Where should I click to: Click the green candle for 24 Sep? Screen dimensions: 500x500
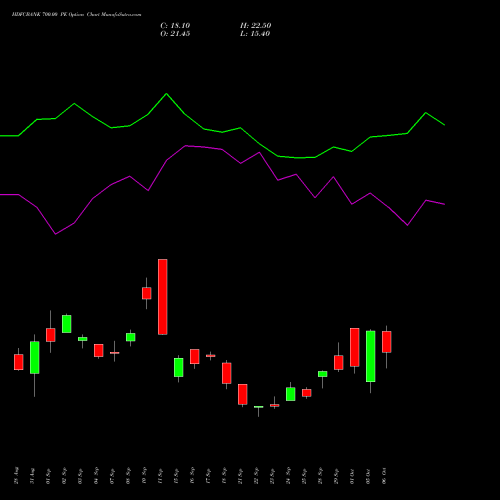291,394
